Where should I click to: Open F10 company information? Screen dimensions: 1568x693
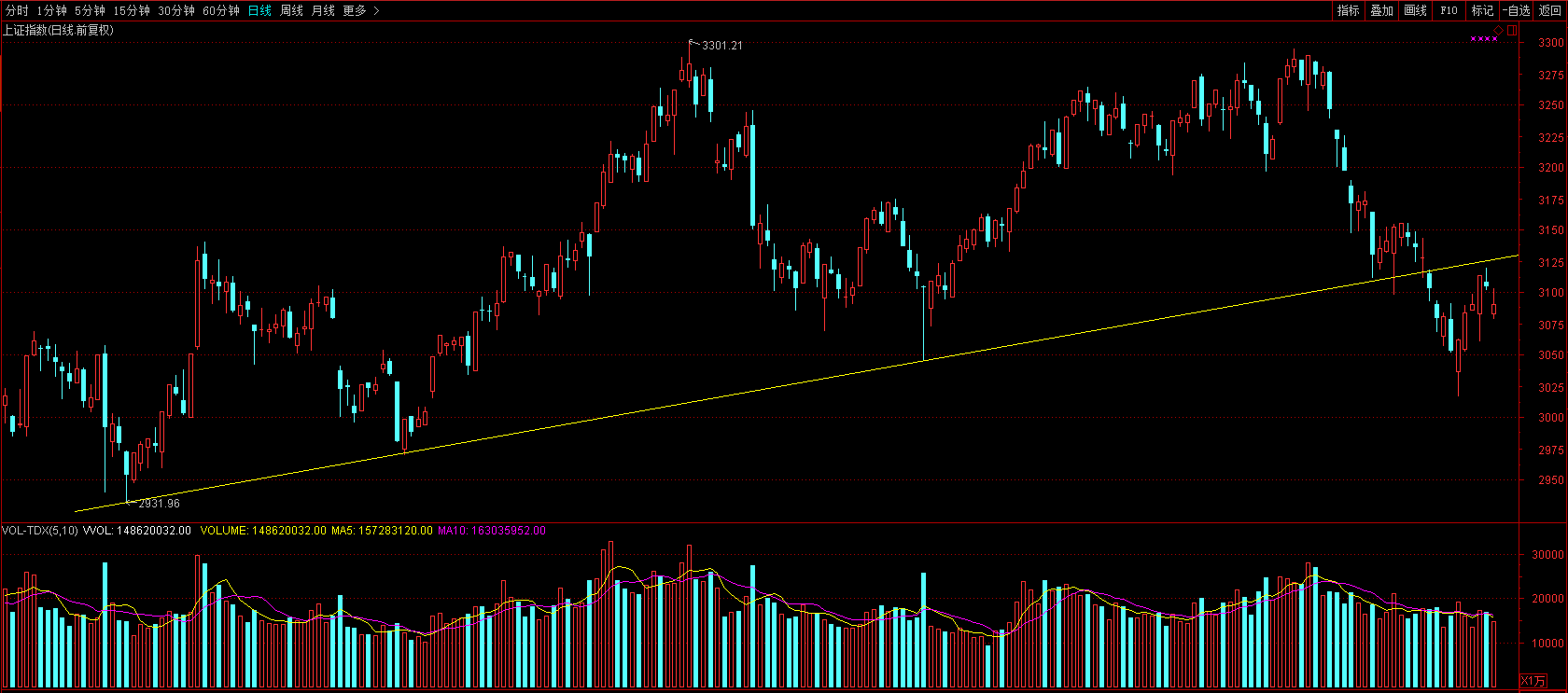pos(1449,10)
